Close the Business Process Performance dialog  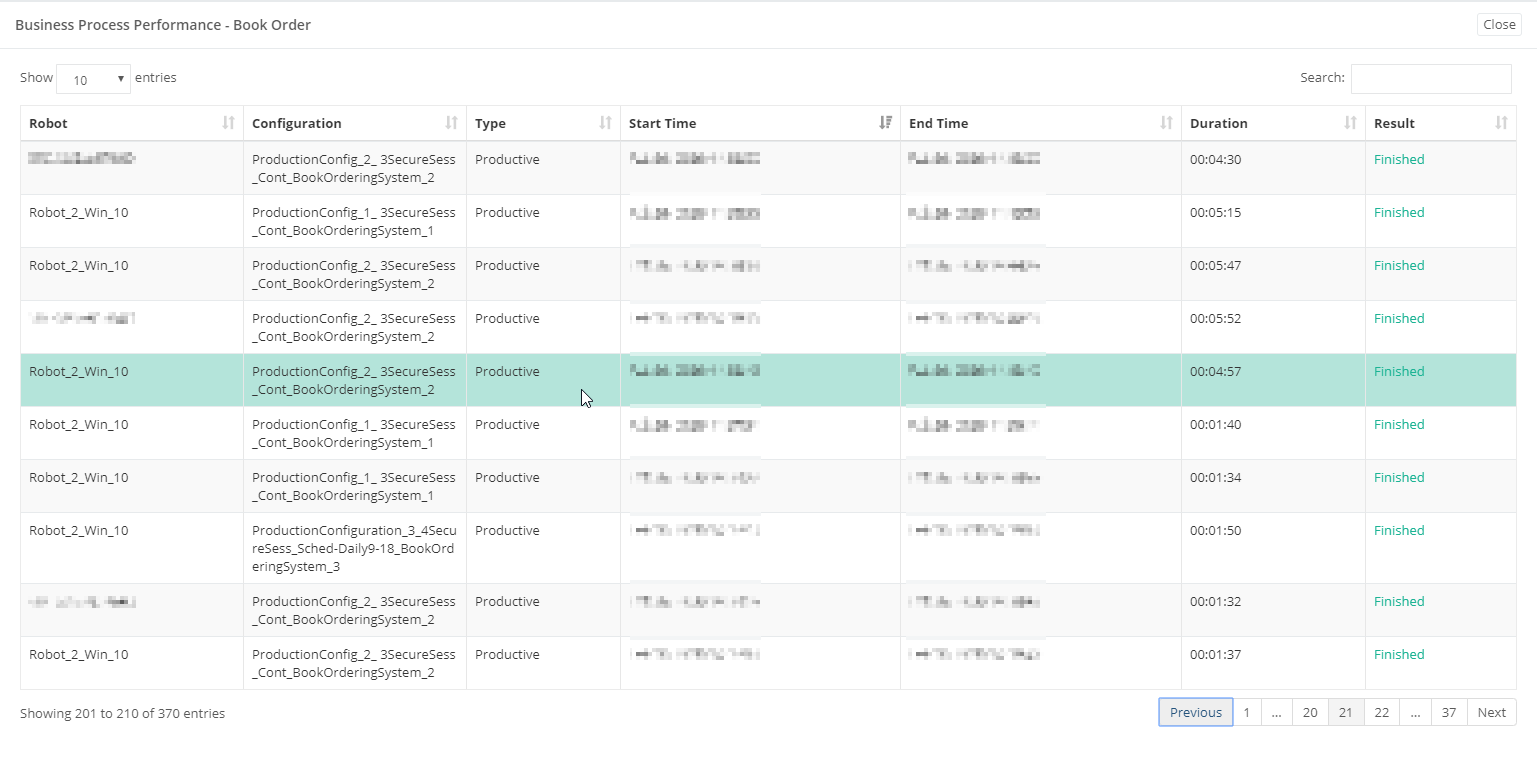click(x=1499, y=25)
